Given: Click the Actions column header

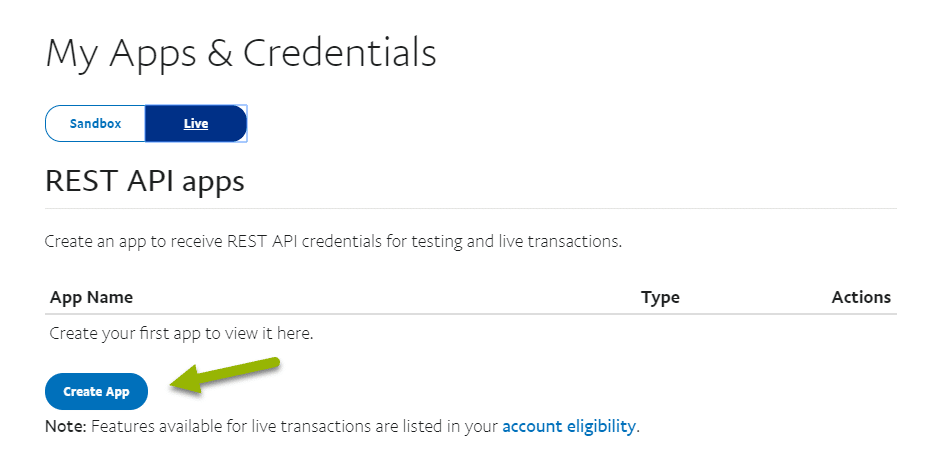Looking at the screenshot, I should point(860,297).
